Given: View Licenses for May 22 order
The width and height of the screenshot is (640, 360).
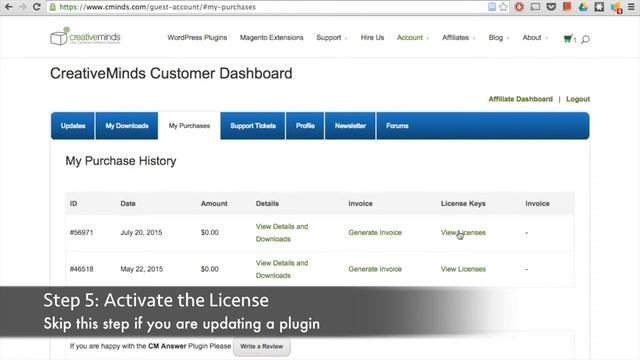Looking at the screenshot, I should (463, 269).
